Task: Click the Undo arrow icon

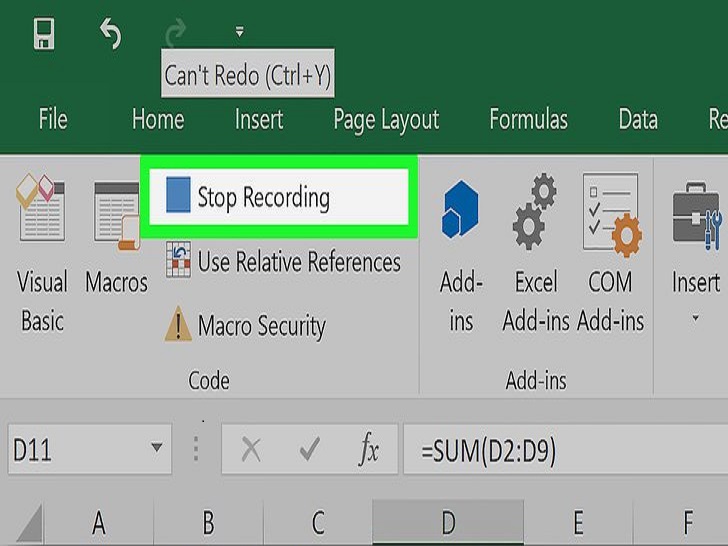Action: tap(110, 35)
